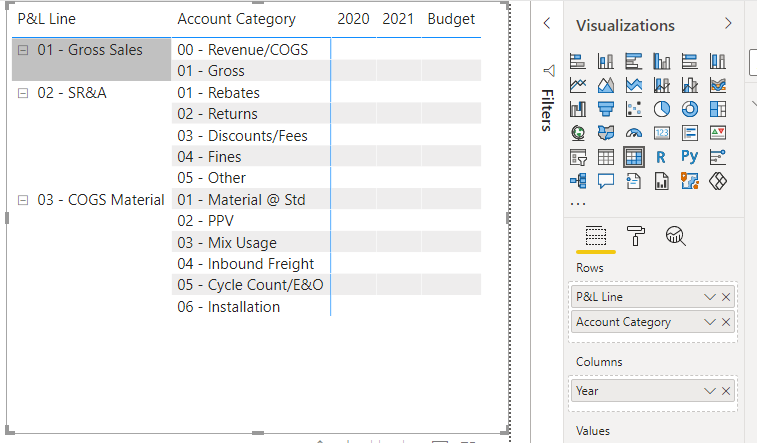The width and height of the screenshot is (757, 443).
Task: Select the Power Apps visual
Action: (718, 181)
